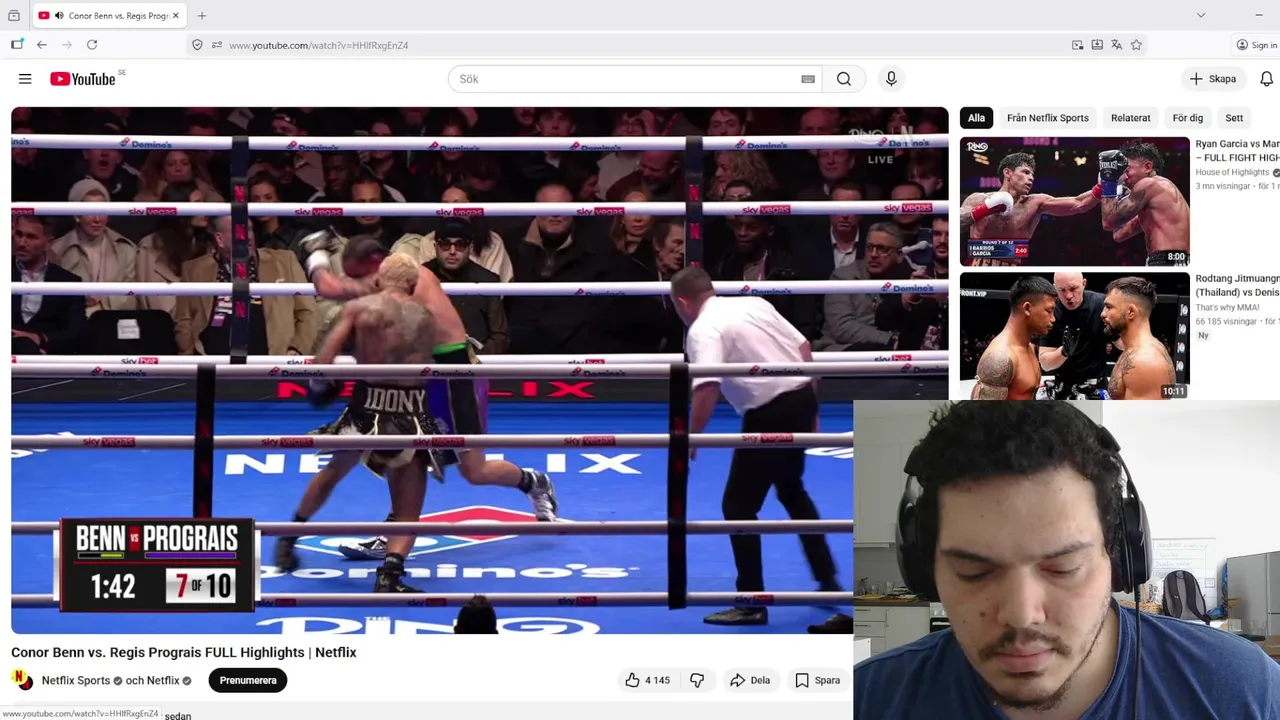Viewport: 1280px width, 720px height.
Task: Open site tracking protection shield
Action: point(197,45)
